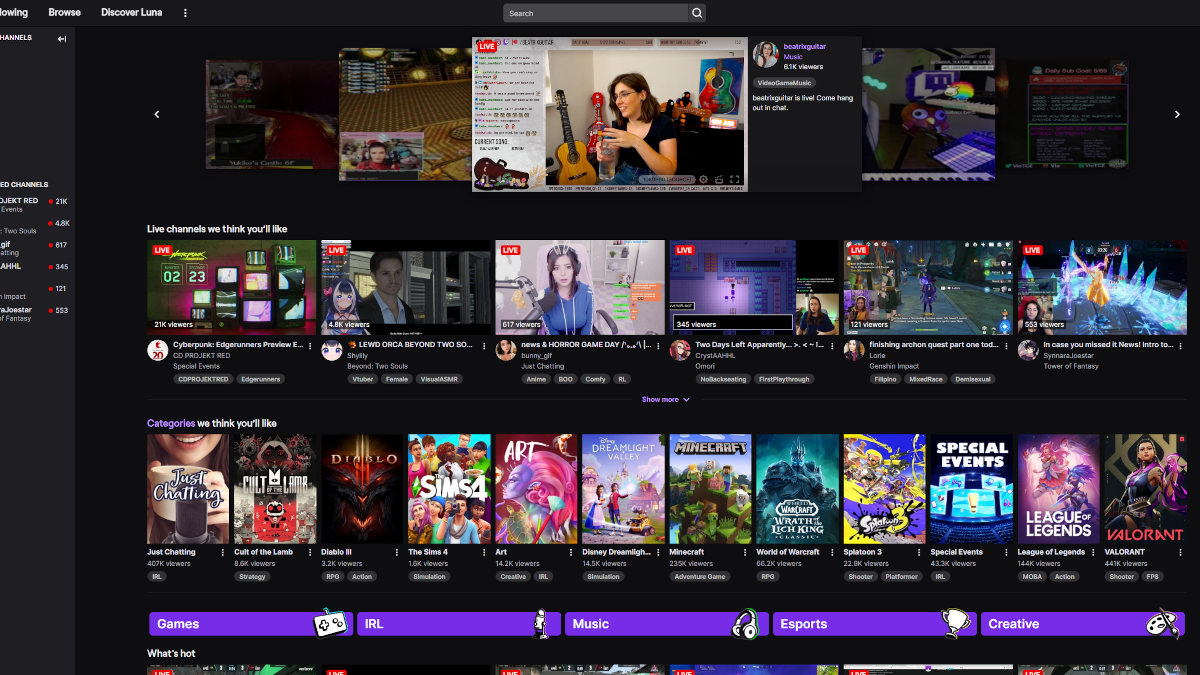Open options dots for the finishing archon quest stream
Viewport: 1200px width, 675px height.
(1006, 346)
